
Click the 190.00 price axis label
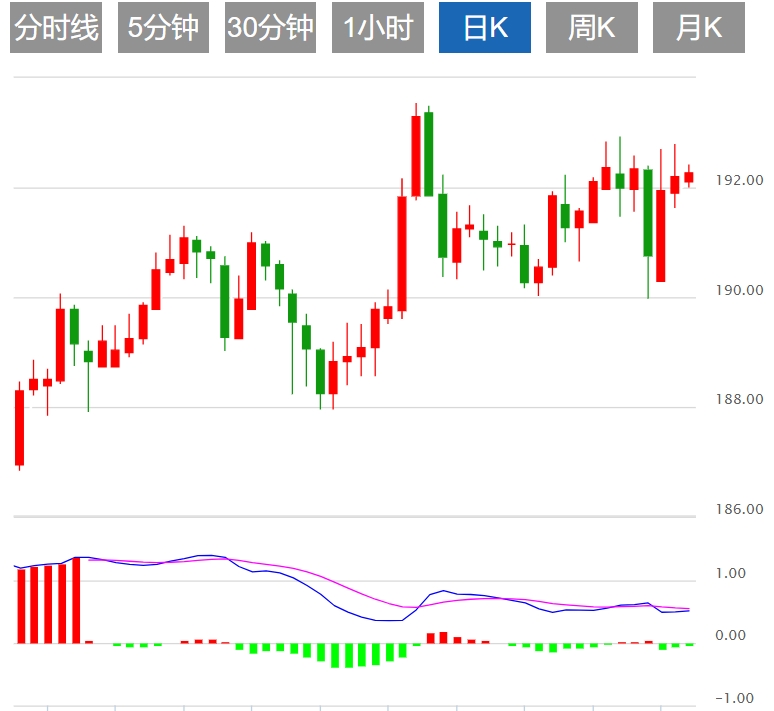pos(739,290)
